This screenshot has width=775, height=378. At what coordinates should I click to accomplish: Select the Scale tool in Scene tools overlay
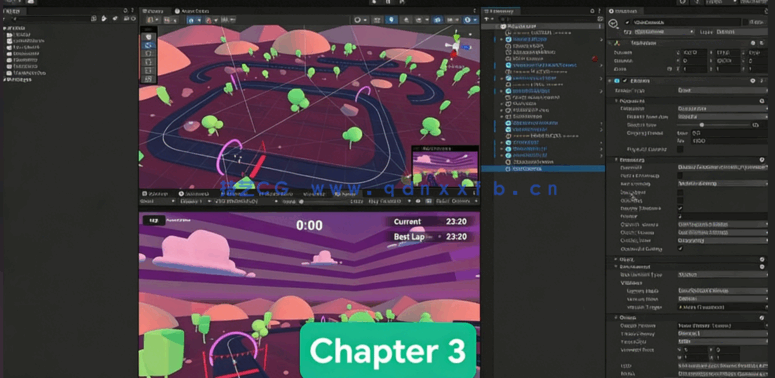149,62
